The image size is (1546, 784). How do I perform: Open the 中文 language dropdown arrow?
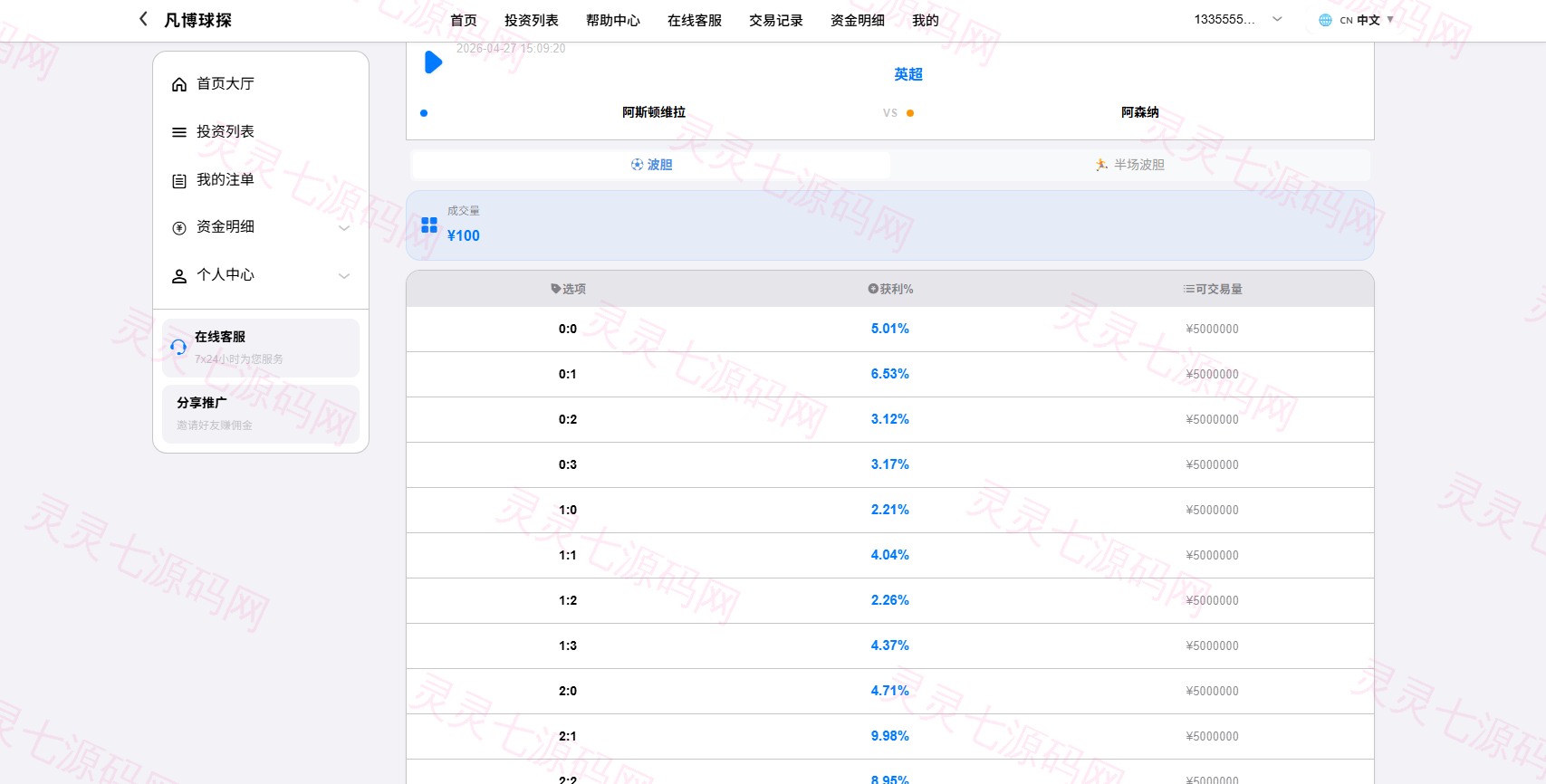1390,20
